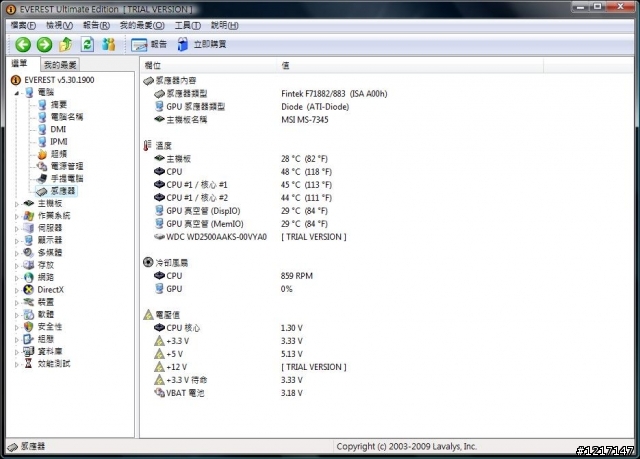Collapse the 電腦 tree node
The width and height of the screenshot is (640, 459).
click(x=17, y=93)
